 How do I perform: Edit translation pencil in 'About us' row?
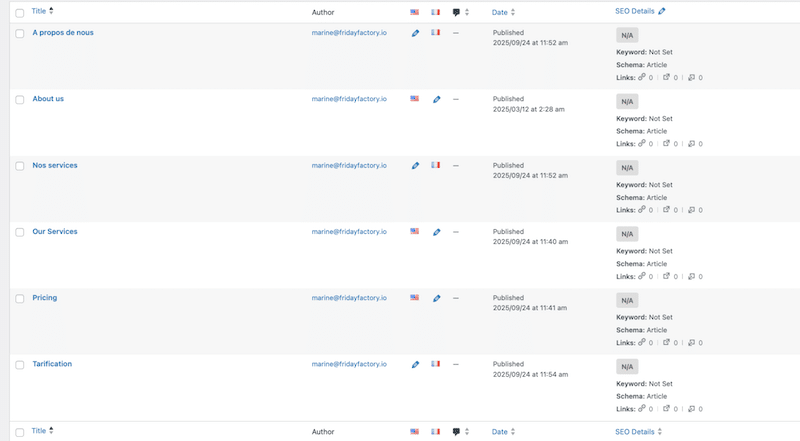click(436, 100)
